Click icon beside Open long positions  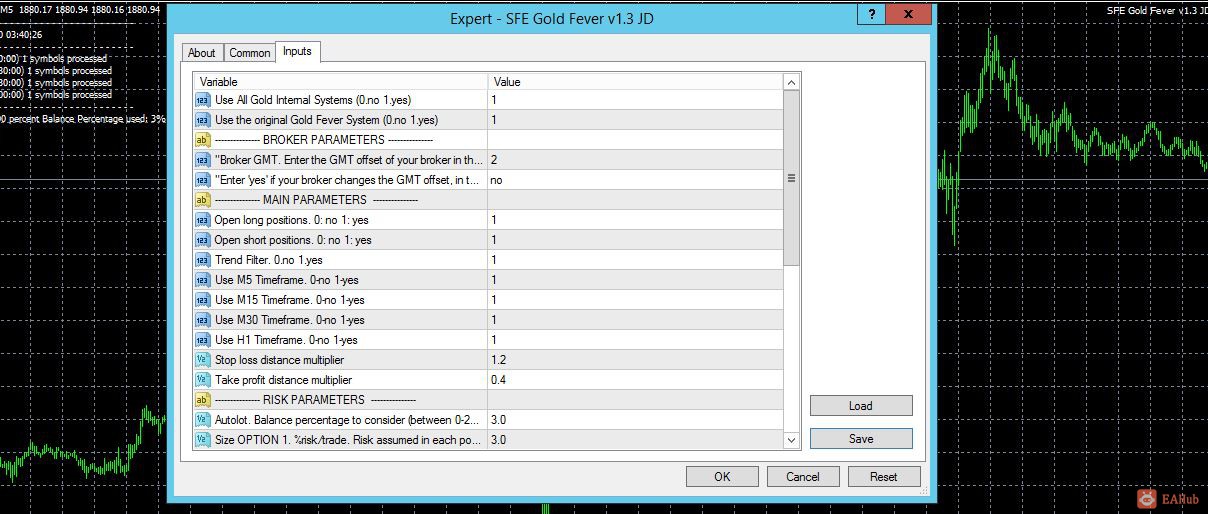202,220
